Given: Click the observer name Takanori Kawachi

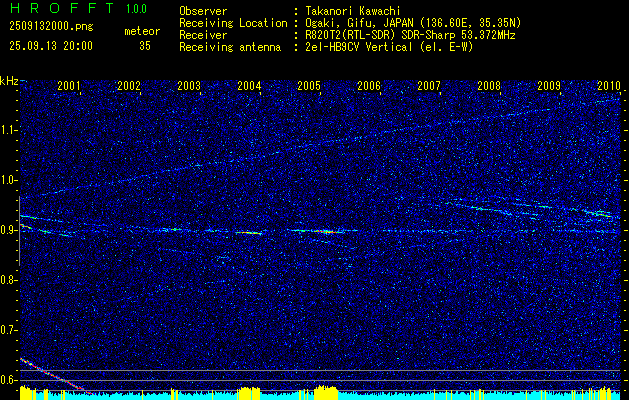Looking at the screenshot, I should pos(353,11).
